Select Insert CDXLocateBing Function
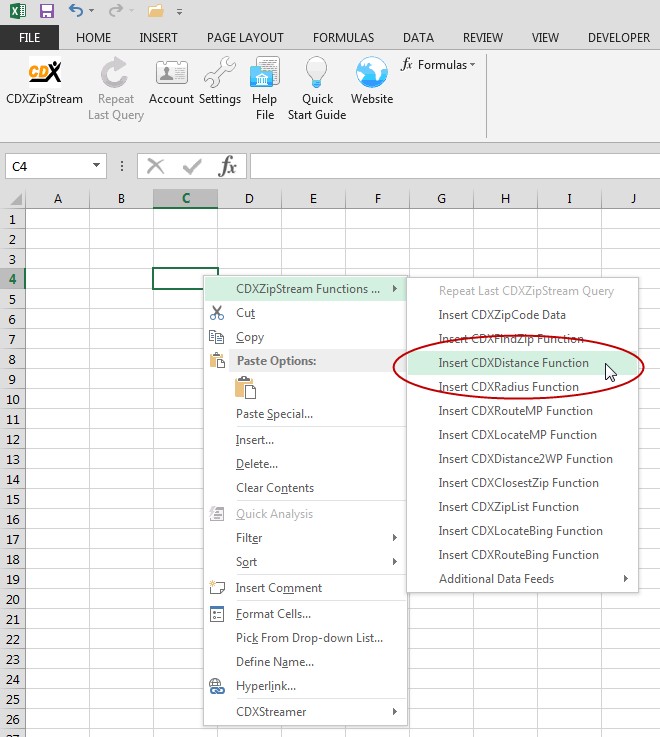 [523, 530]
